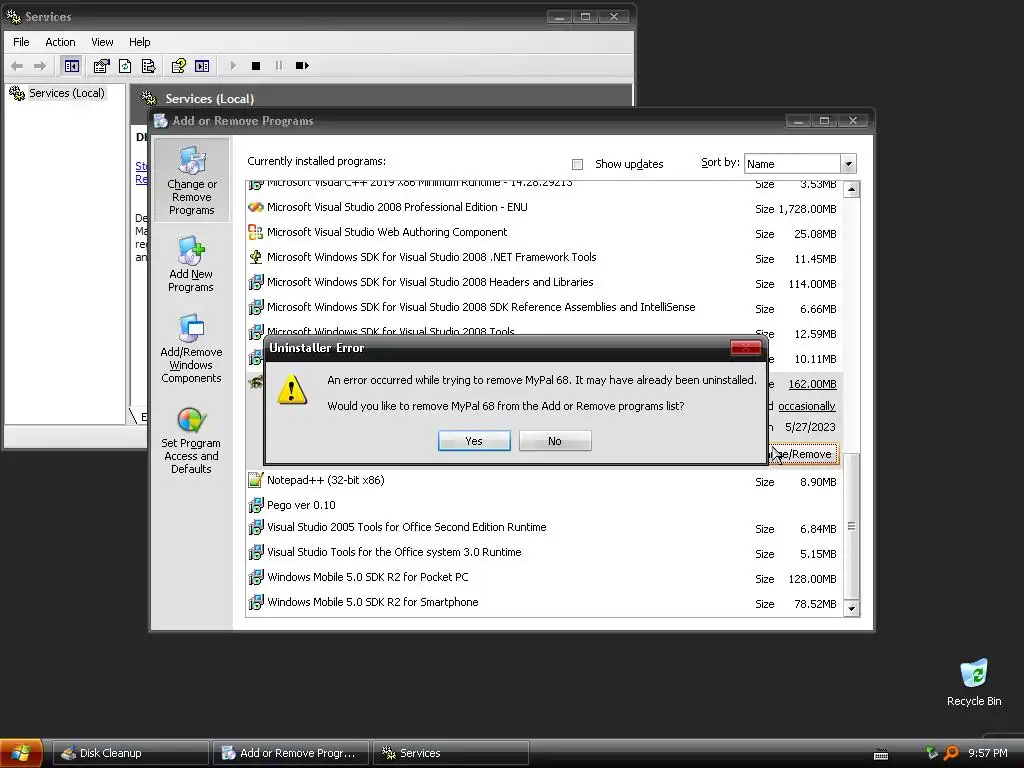Select Visual Studio 2005 Tools for Office entry
The width and height of the screenshot is (1024, 768).
[542, 528]
